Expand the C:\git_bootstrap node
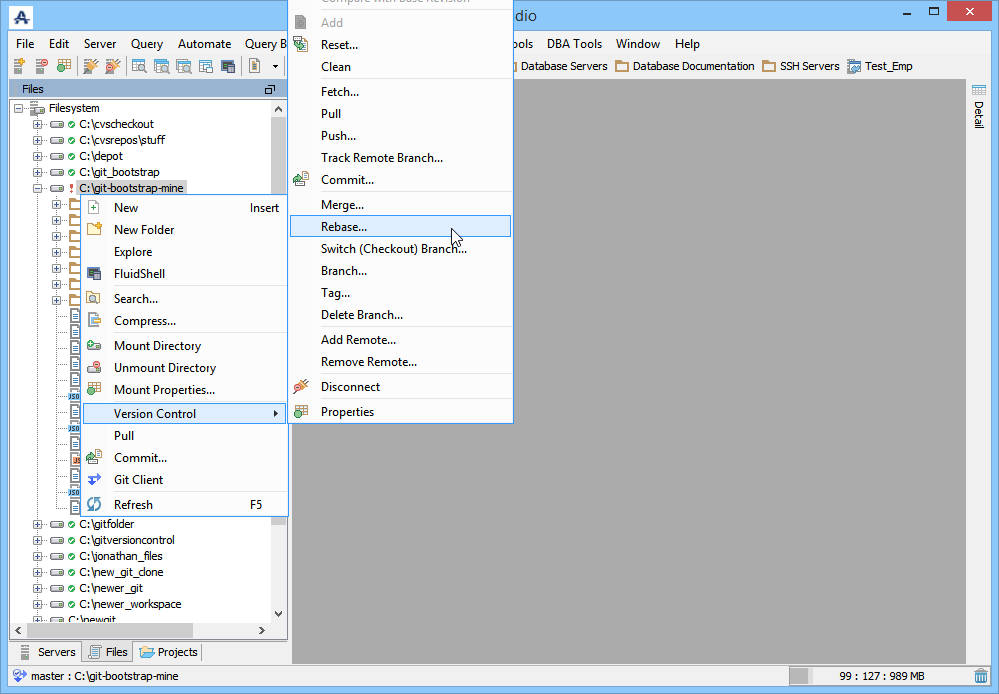This screenshot has width=999, height=694. 38,172
